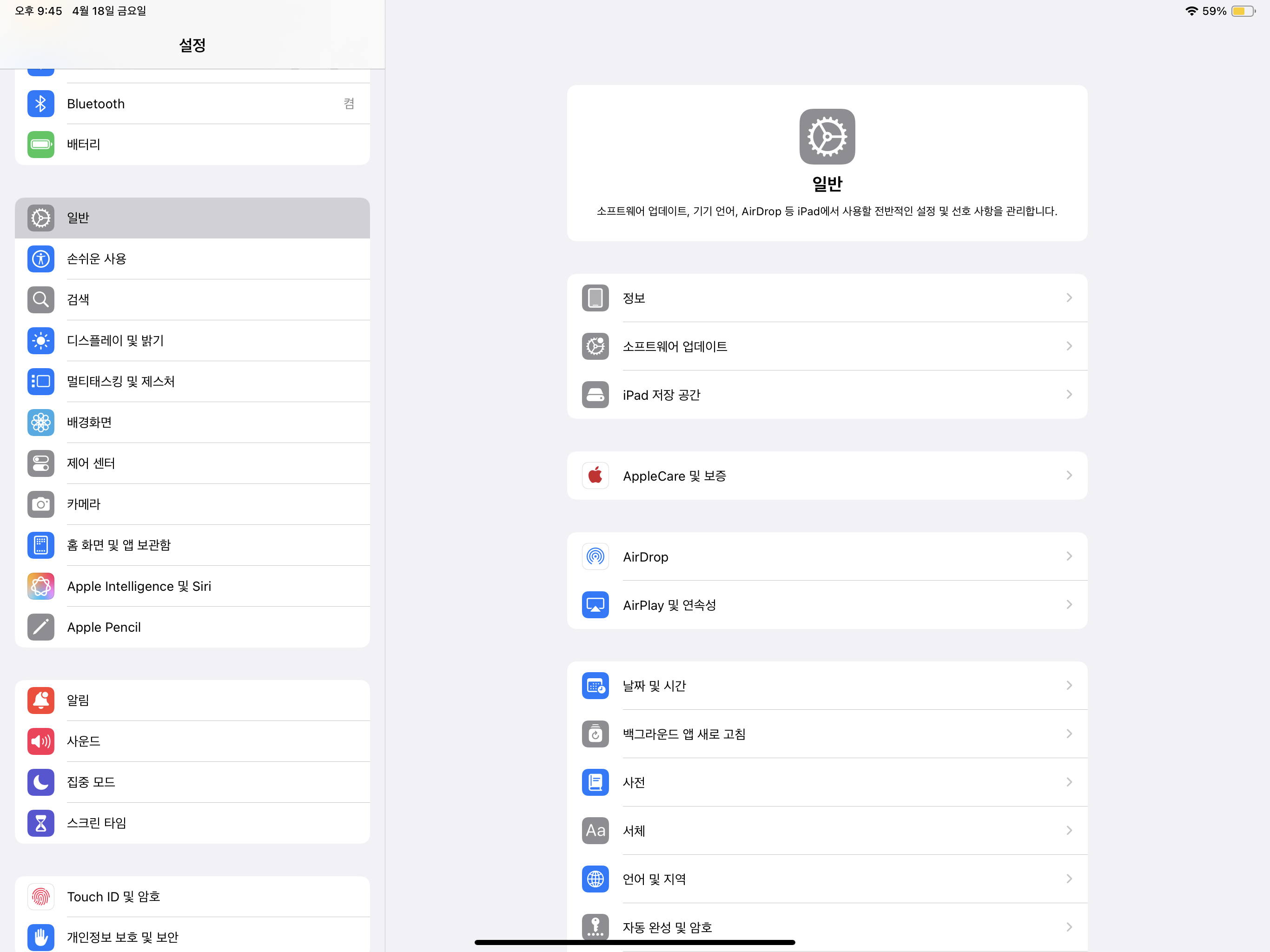Image resolution: width=1270 pixels, height=952 pixels.
Task: Tap the 디스플레이 및 밝기 sun icon
Action: pyautogui.click(x=41, y=340)
